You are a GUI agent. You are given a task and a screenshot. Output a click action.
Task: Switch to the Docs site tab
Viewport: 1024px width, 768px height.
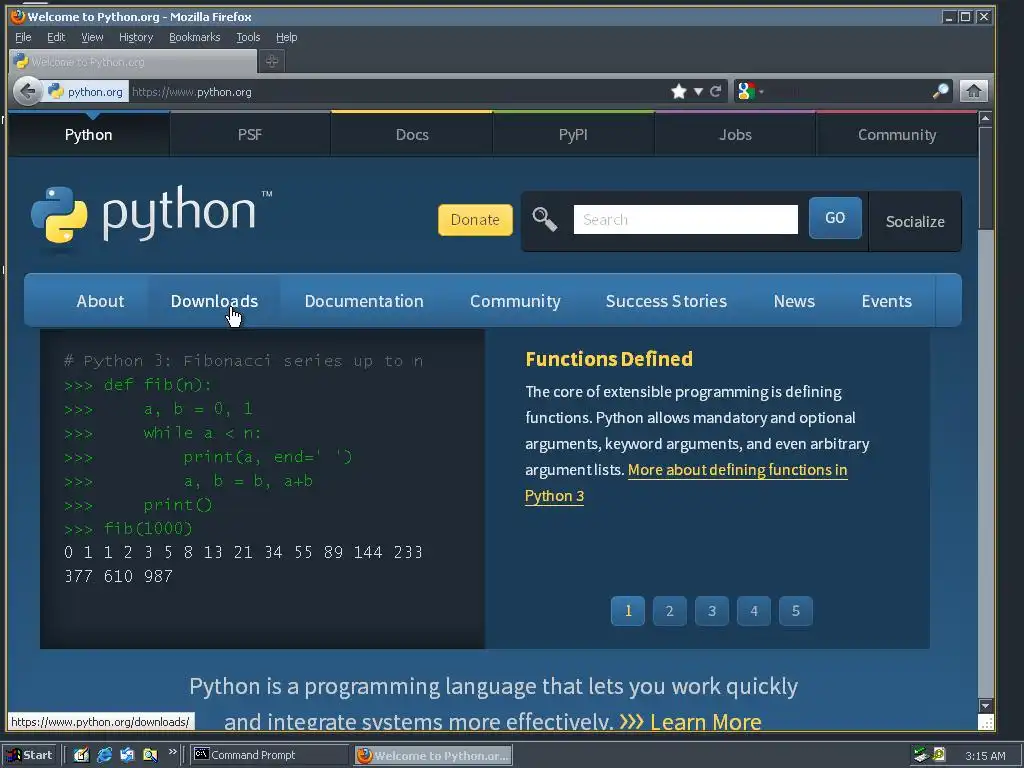point(412,135)
